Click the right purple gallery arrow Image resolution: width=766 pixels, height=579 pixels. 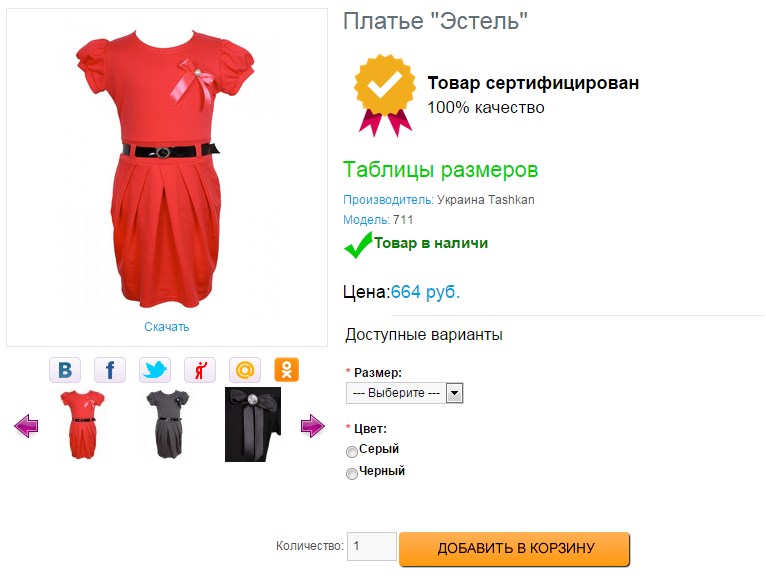coord(313,426)
